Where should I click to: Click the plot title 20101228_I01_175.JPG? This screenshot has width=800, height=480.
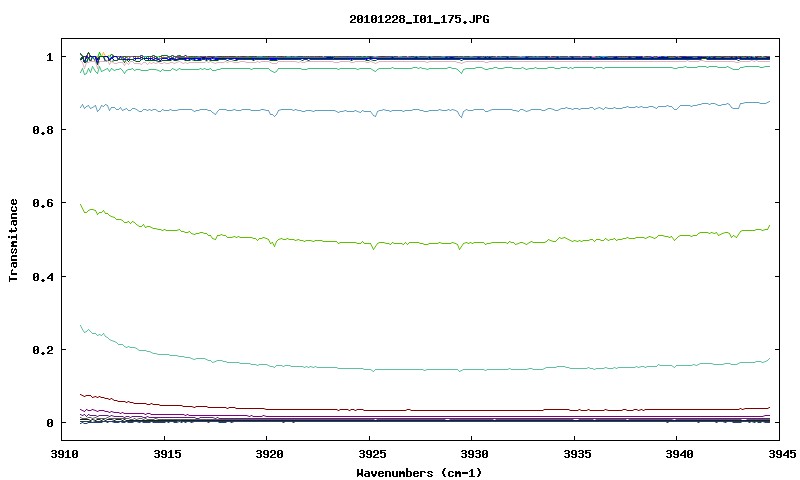pyautogui.click(x=419, y=19)
